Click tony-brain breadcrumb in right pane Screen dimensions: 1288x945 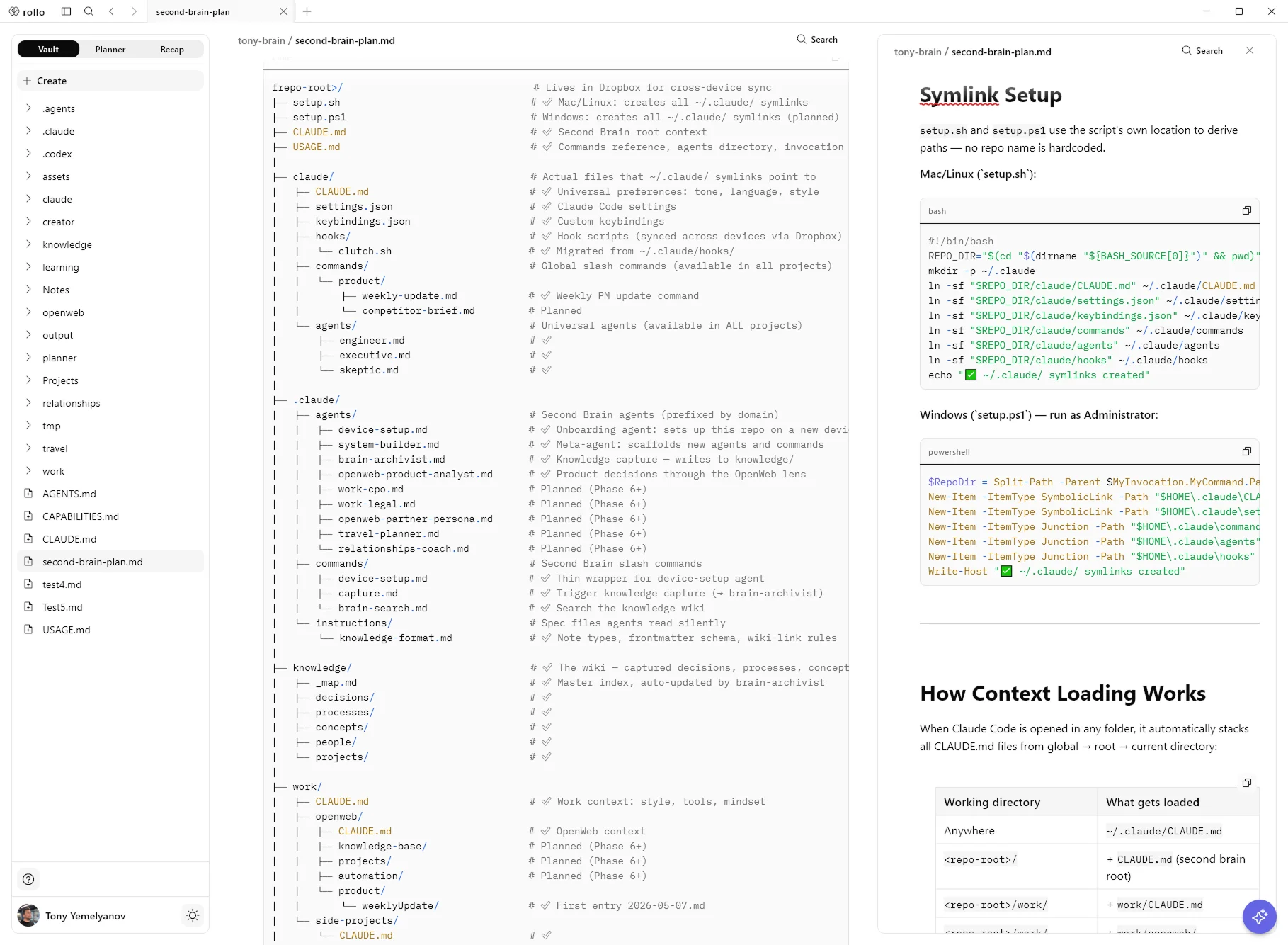pos(918,52)
